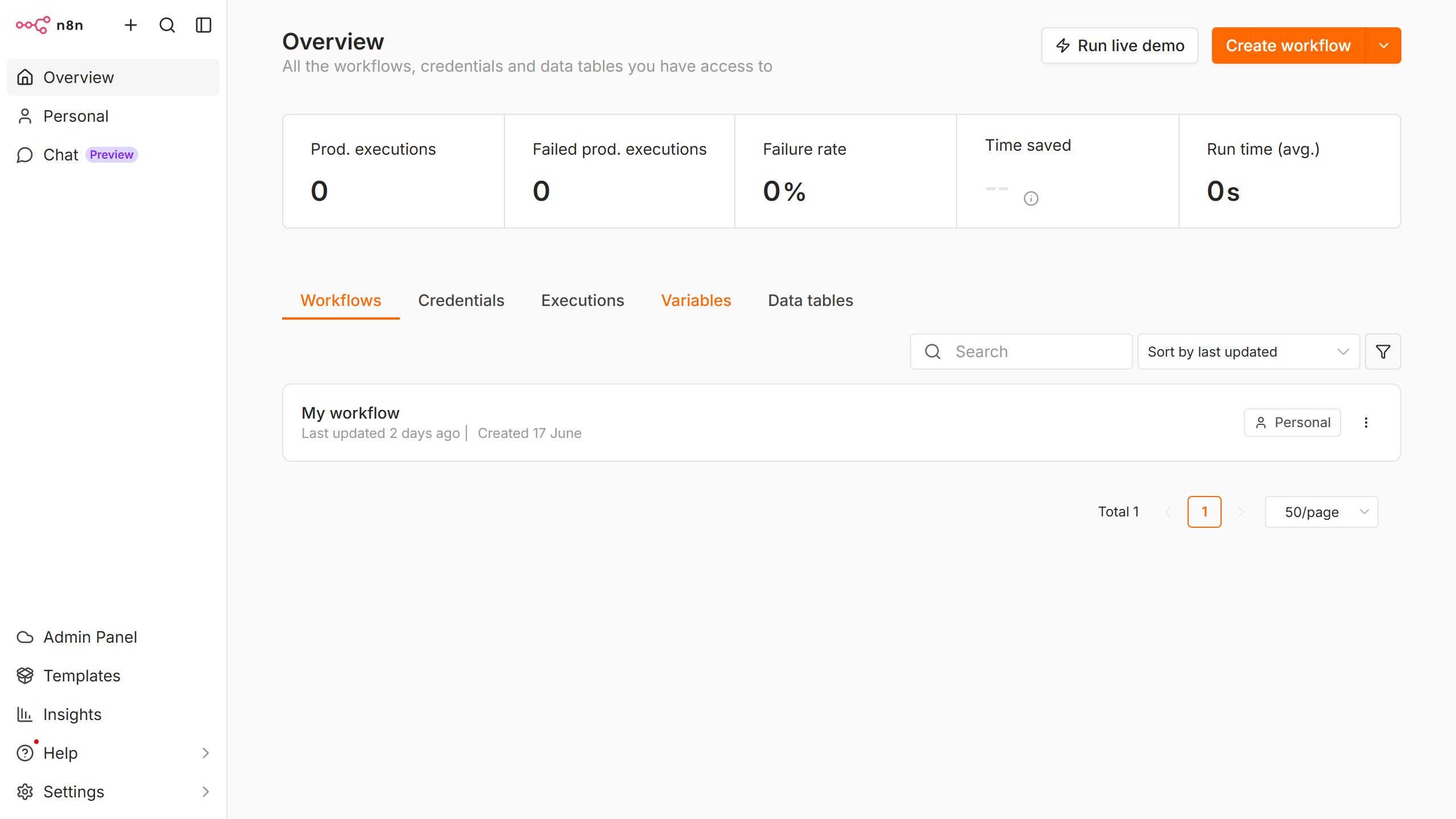
Task: Switch to the Data tables tab
Action: 810,300
